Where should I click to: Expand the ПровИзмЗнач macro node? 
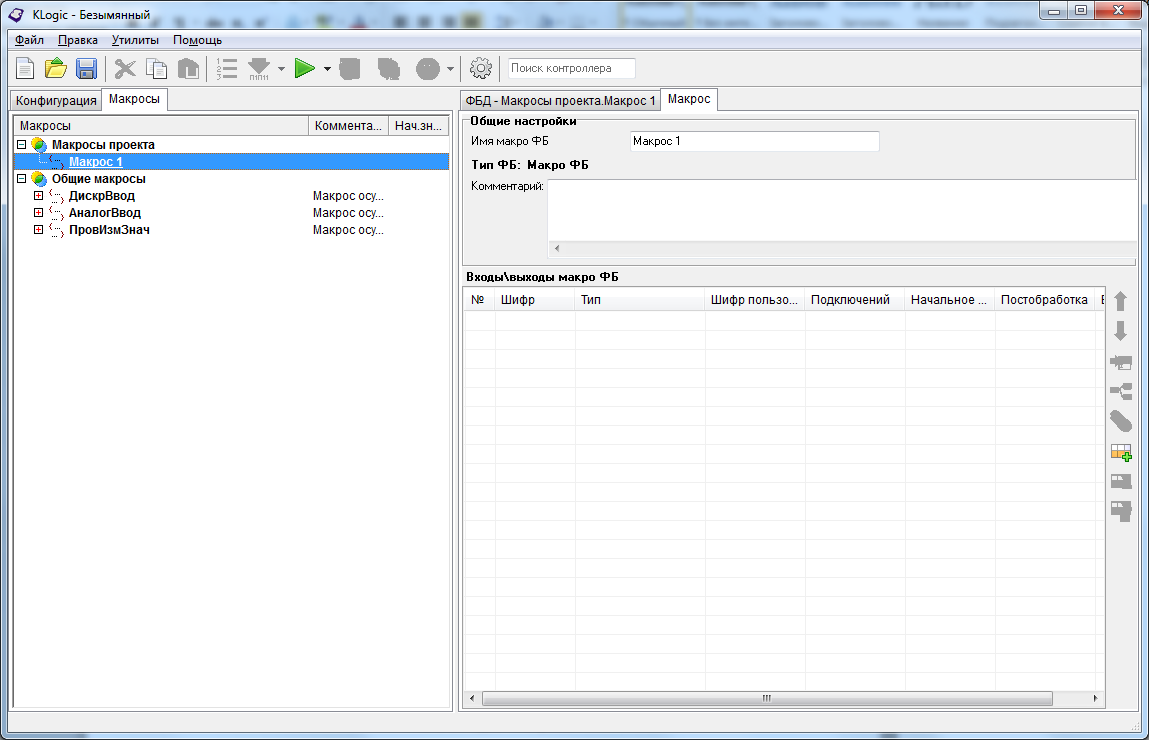[x=39, y=230]
